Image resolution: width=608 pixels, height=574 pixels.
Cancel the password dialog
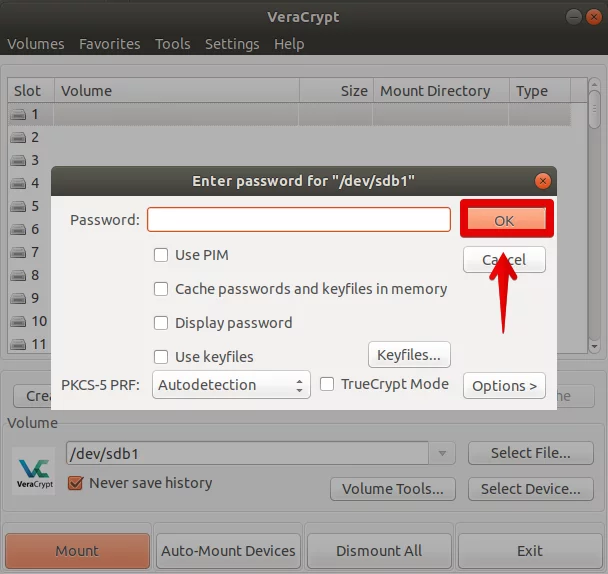(504, 259)
